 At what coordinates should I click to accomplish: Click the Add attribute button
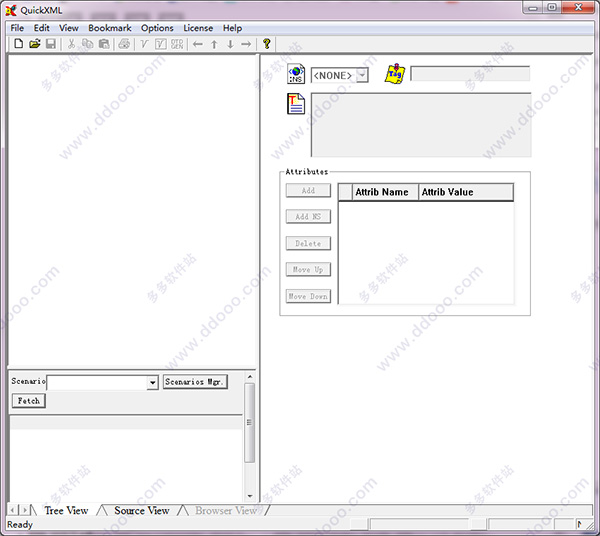308,190
